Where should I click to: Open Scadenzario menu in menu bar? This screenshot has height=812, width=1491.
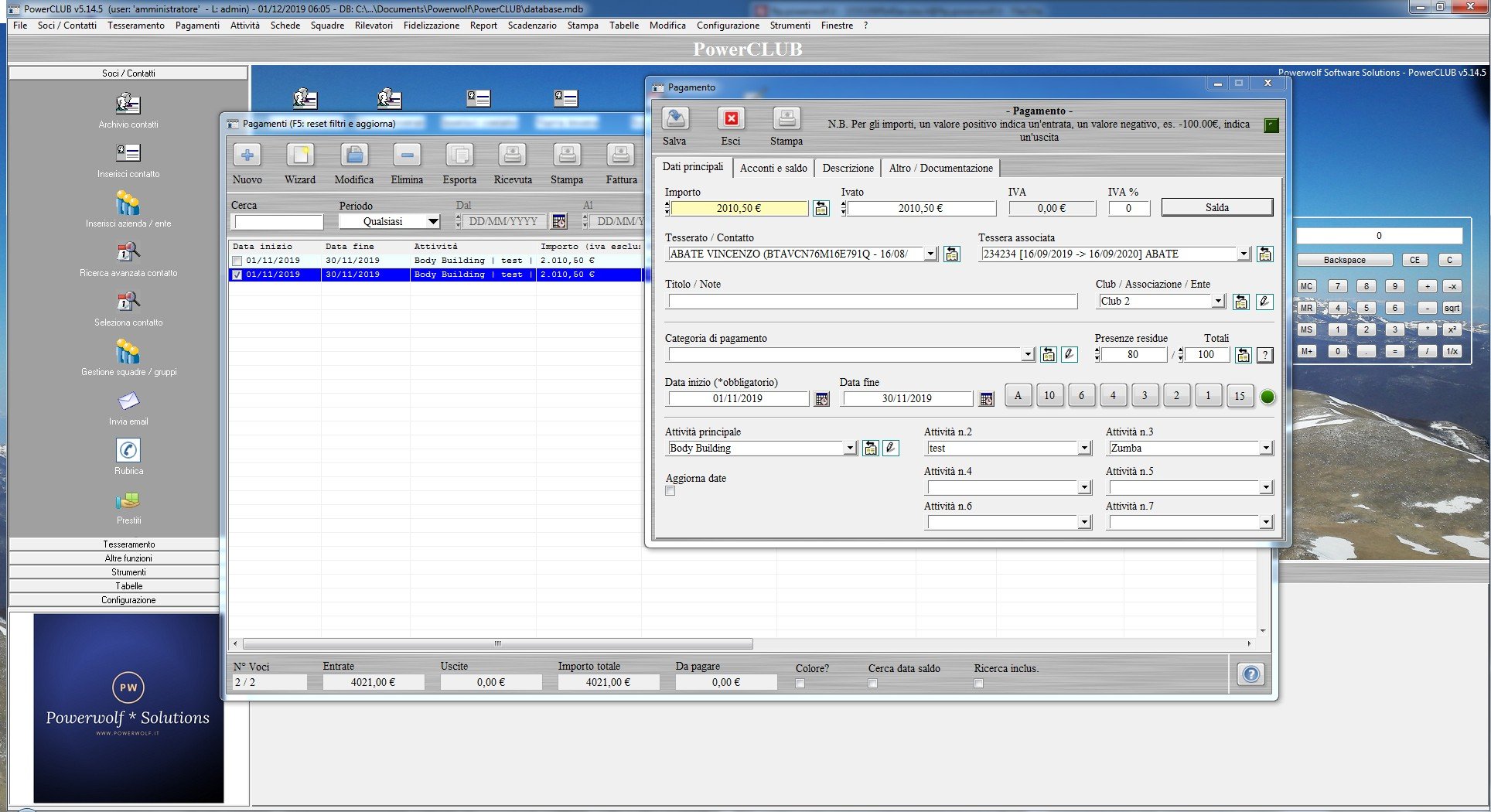532,26
